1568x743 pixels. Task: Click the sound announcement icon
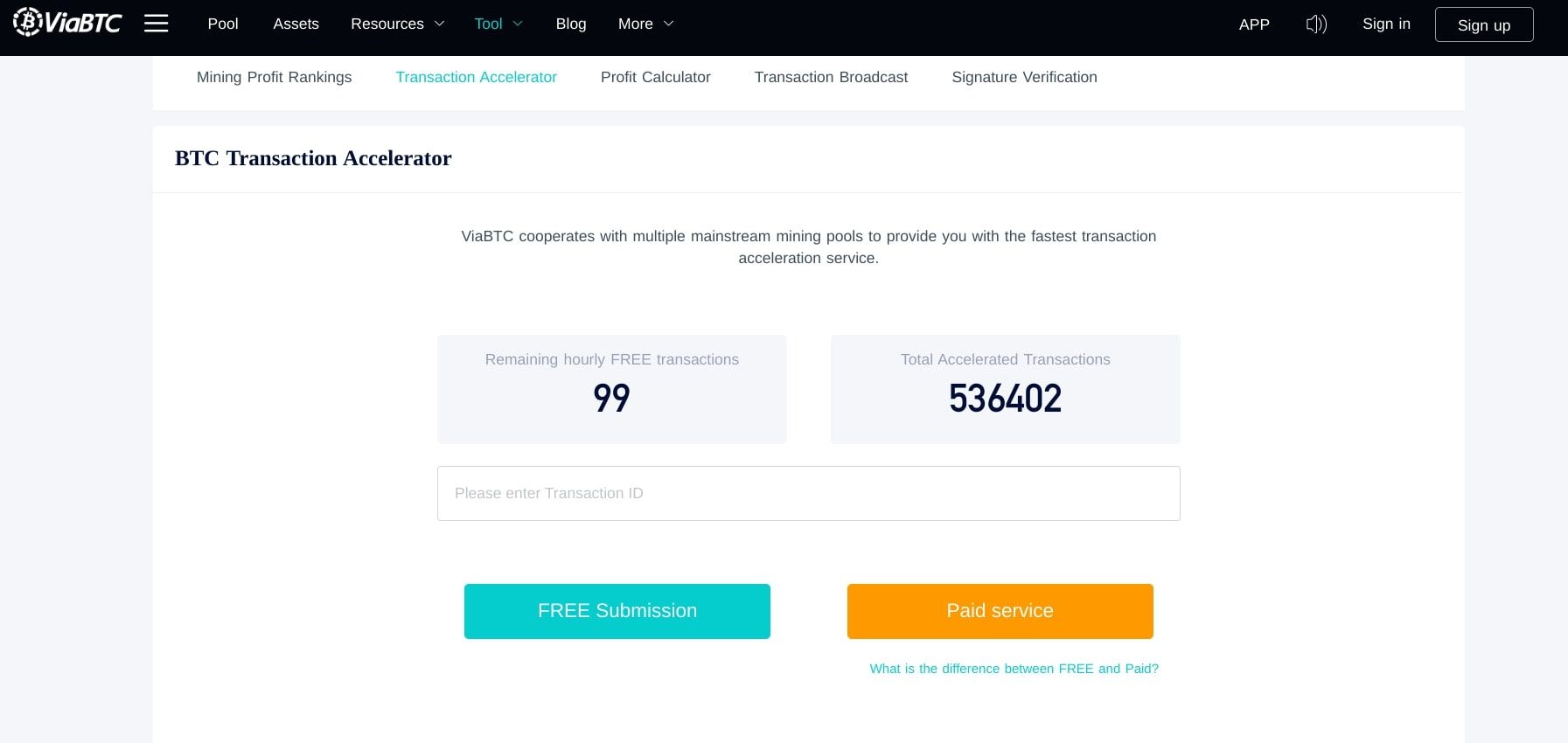point(1316,24)
